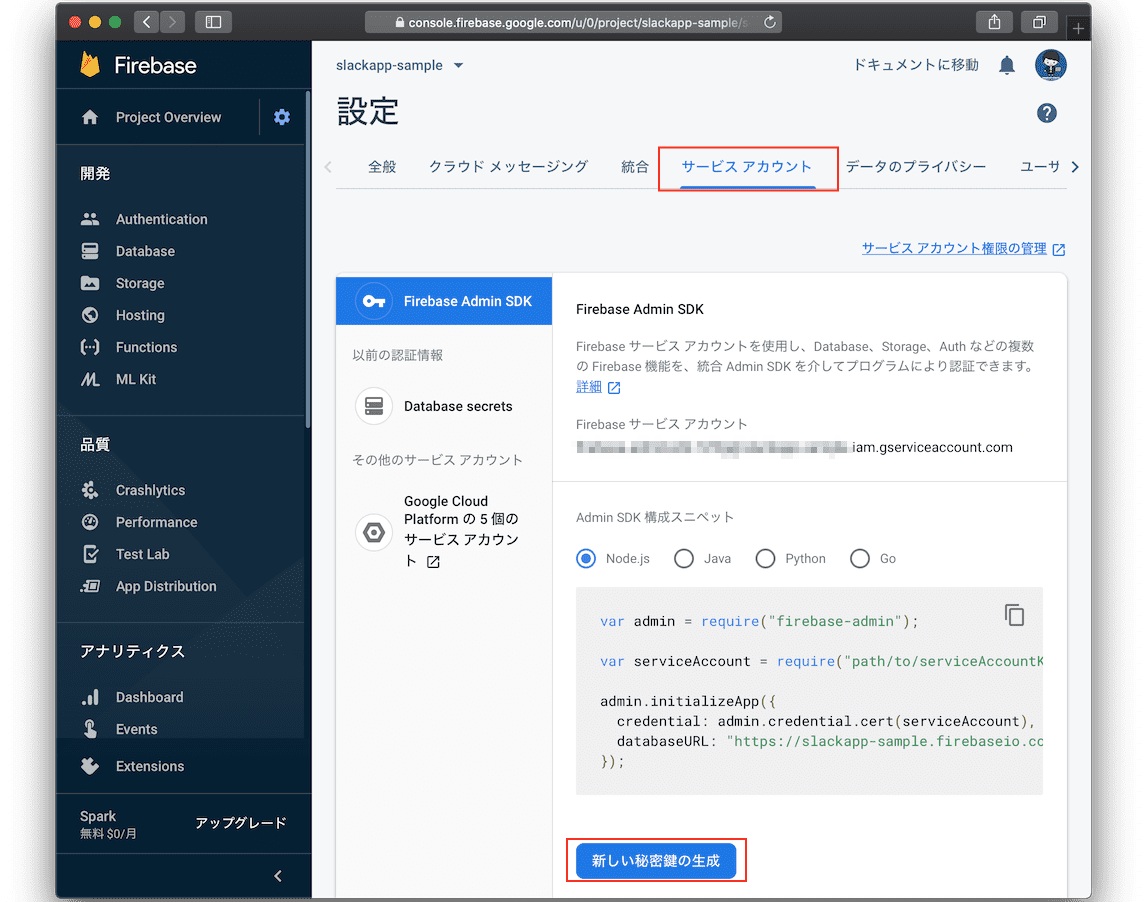Click the Firebase Admin SDK key icon

point(374,301)
